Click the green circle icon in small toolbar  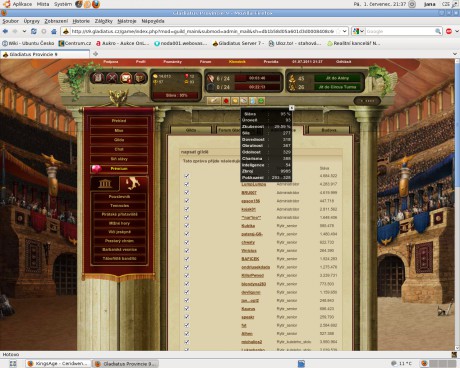pyautogui.click(x=261, y=101)
